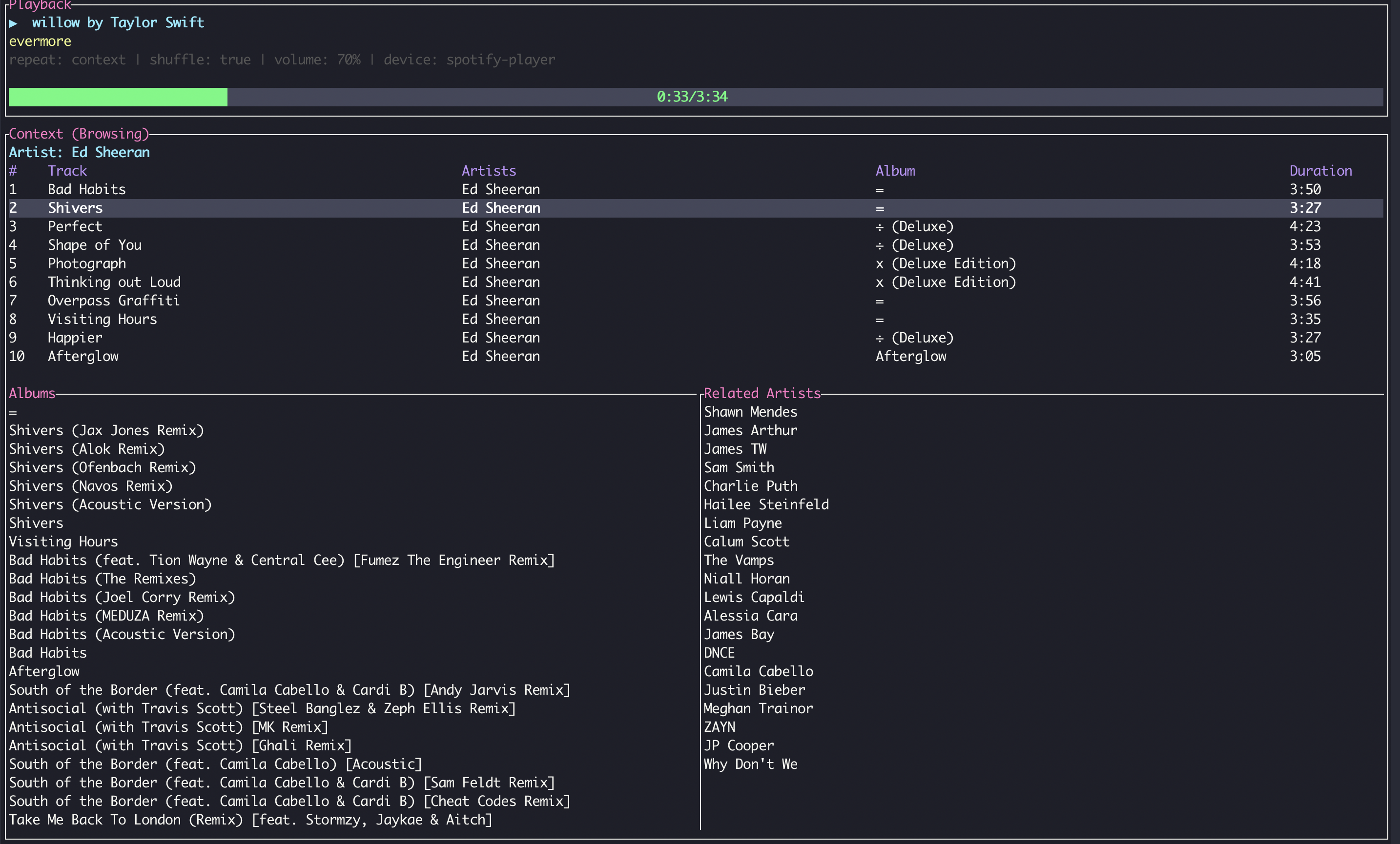The height and width of the screenshot is (844, 1400).
Task: Select track 10 'Afterglow' title
Action: pos(83,357)
